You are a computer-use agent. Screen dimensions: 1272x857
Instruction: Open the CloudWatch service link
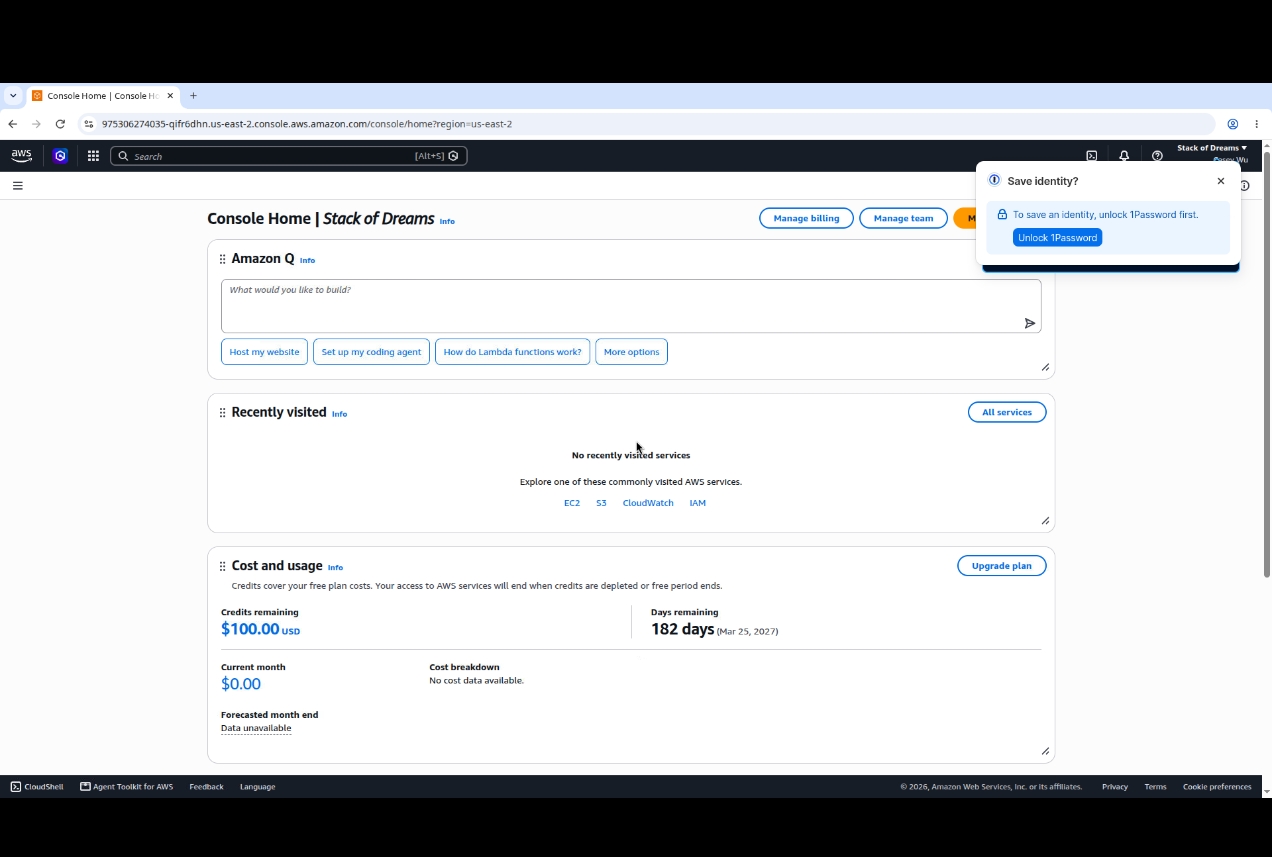648,503
